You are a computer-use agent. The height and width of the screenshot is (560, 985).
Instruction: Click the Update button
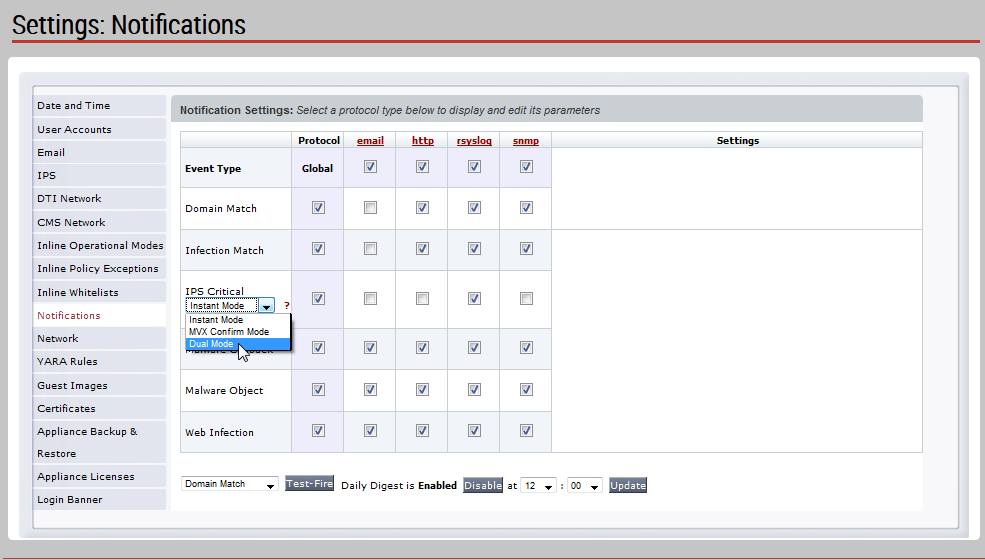[628, 485]
